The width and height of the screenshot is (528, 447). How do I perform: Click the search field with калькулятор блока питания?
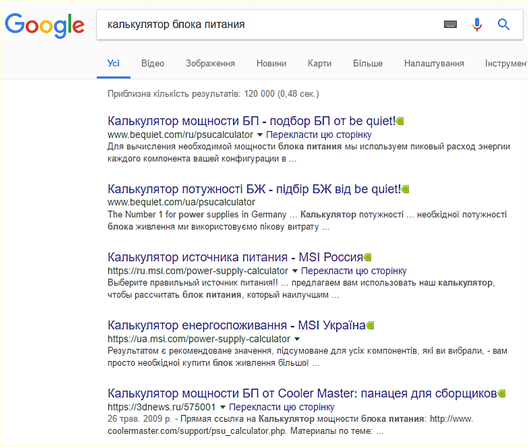pos(269,25)
